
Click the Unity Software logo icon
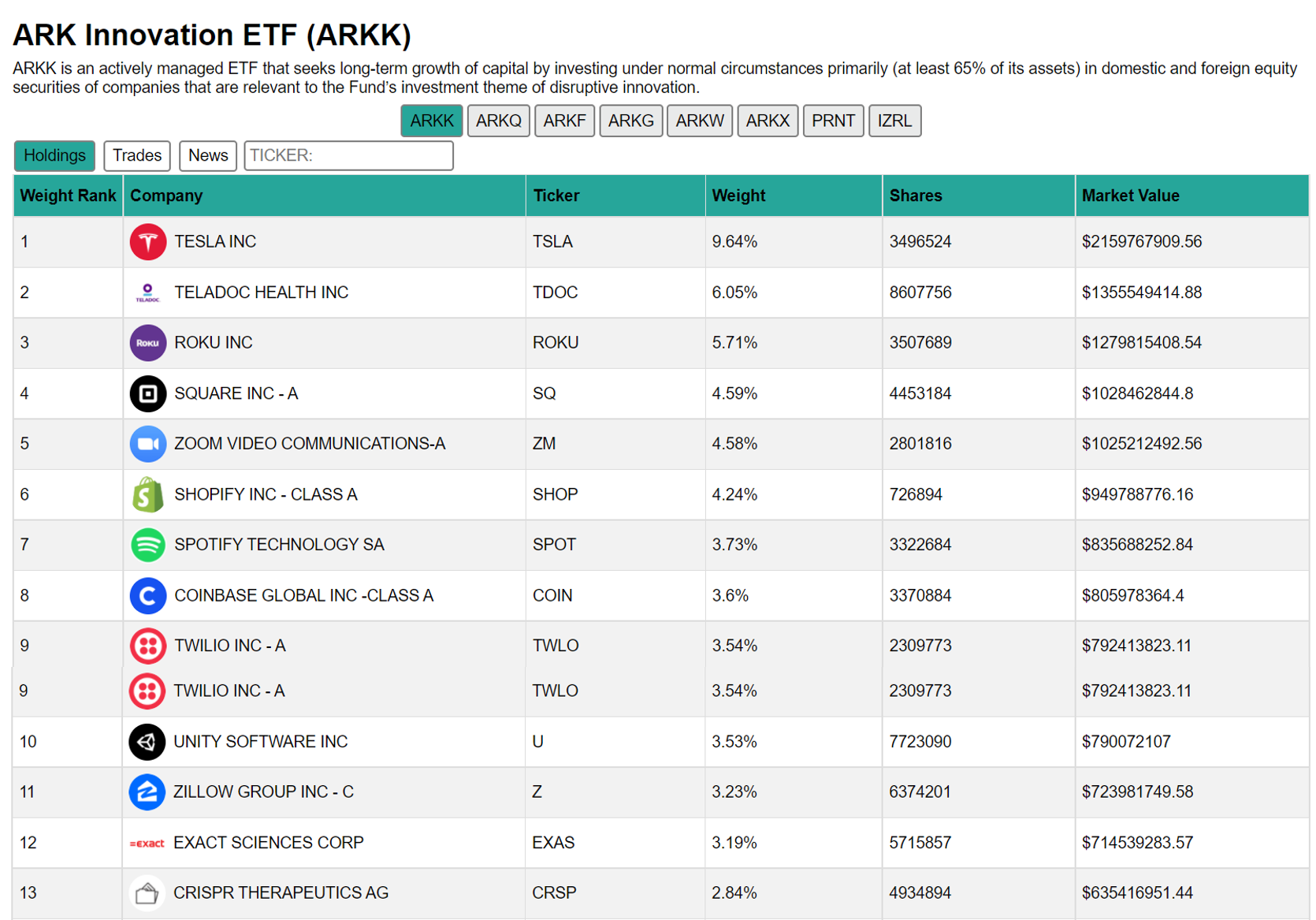click(147, 742)
